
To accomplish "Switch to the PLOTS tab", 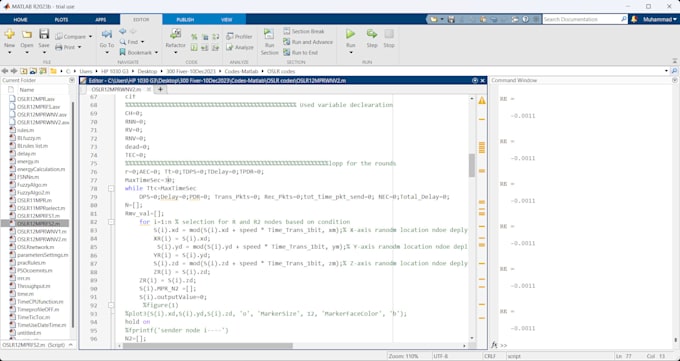I will point(61,20).
